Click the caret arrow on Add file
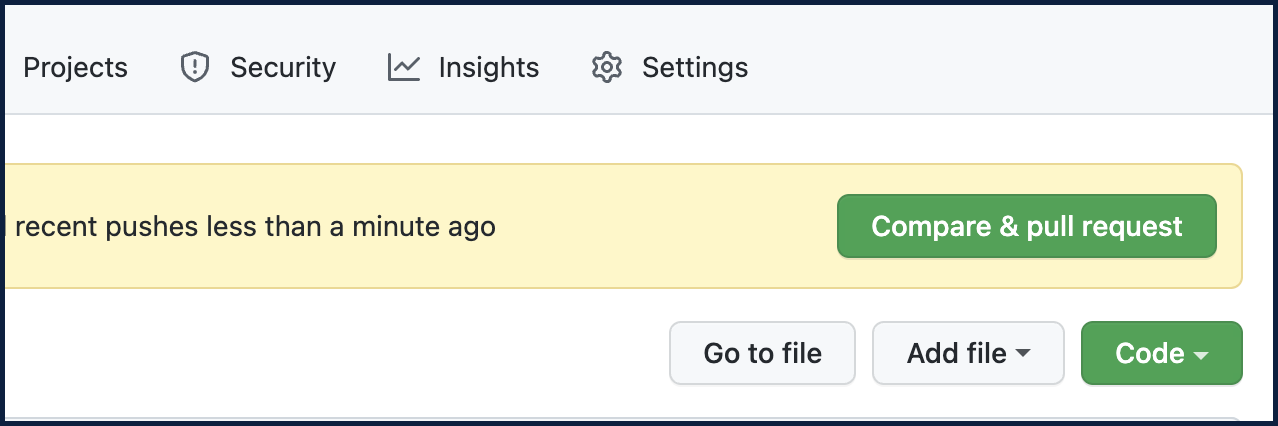 (1023, 354)
